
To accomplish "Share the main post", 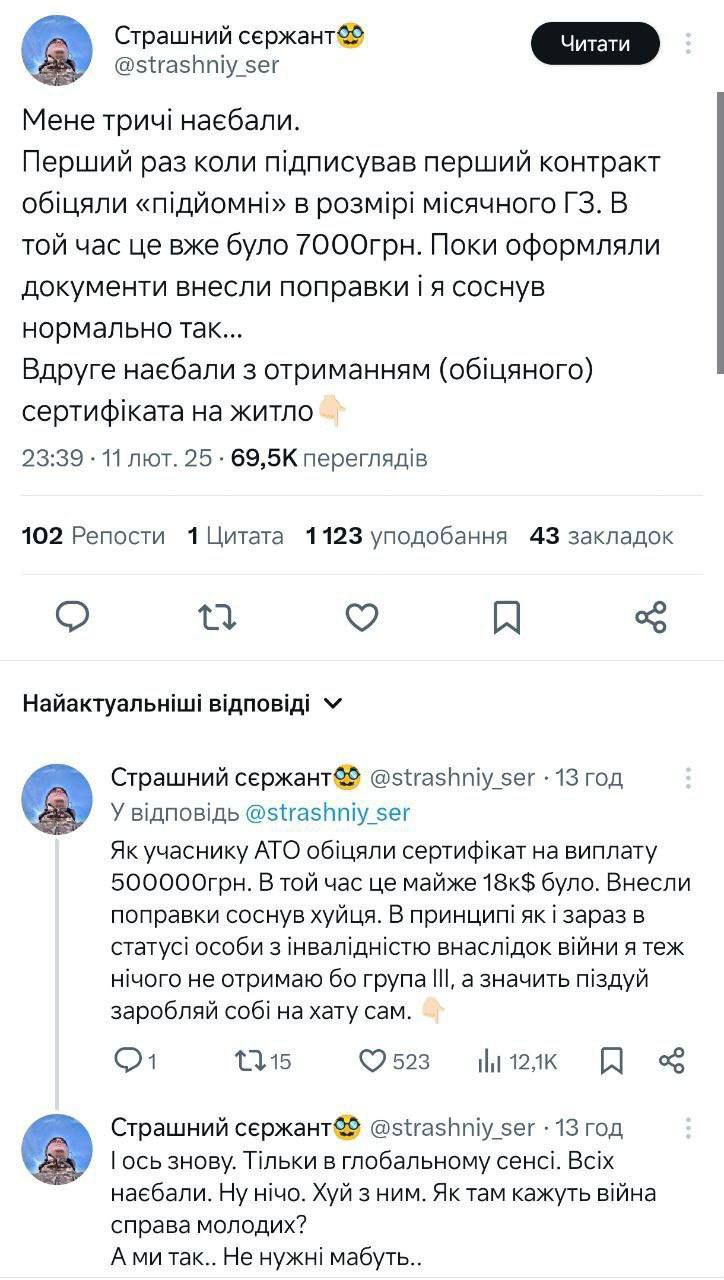I will 651,617.
